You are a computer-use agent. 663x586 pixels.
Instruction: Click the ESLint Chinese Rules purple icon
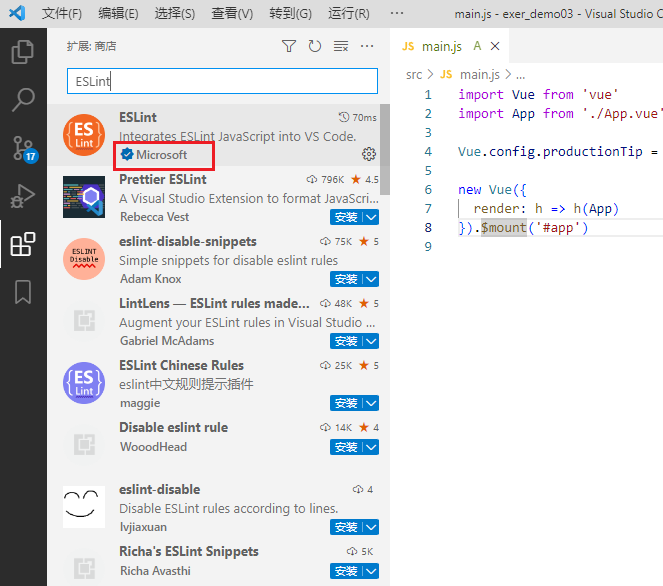click(x=84, y=383)
